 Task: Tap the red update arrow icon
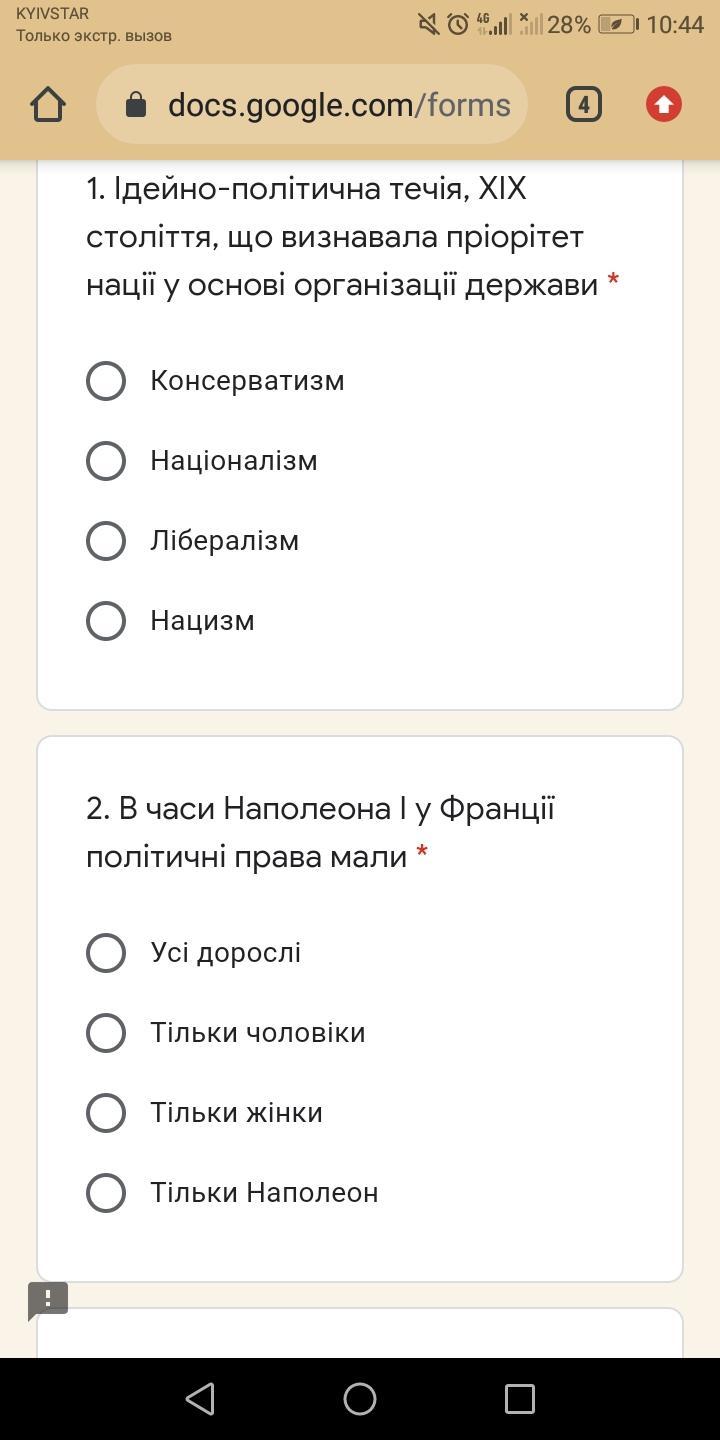click(663, 104)
